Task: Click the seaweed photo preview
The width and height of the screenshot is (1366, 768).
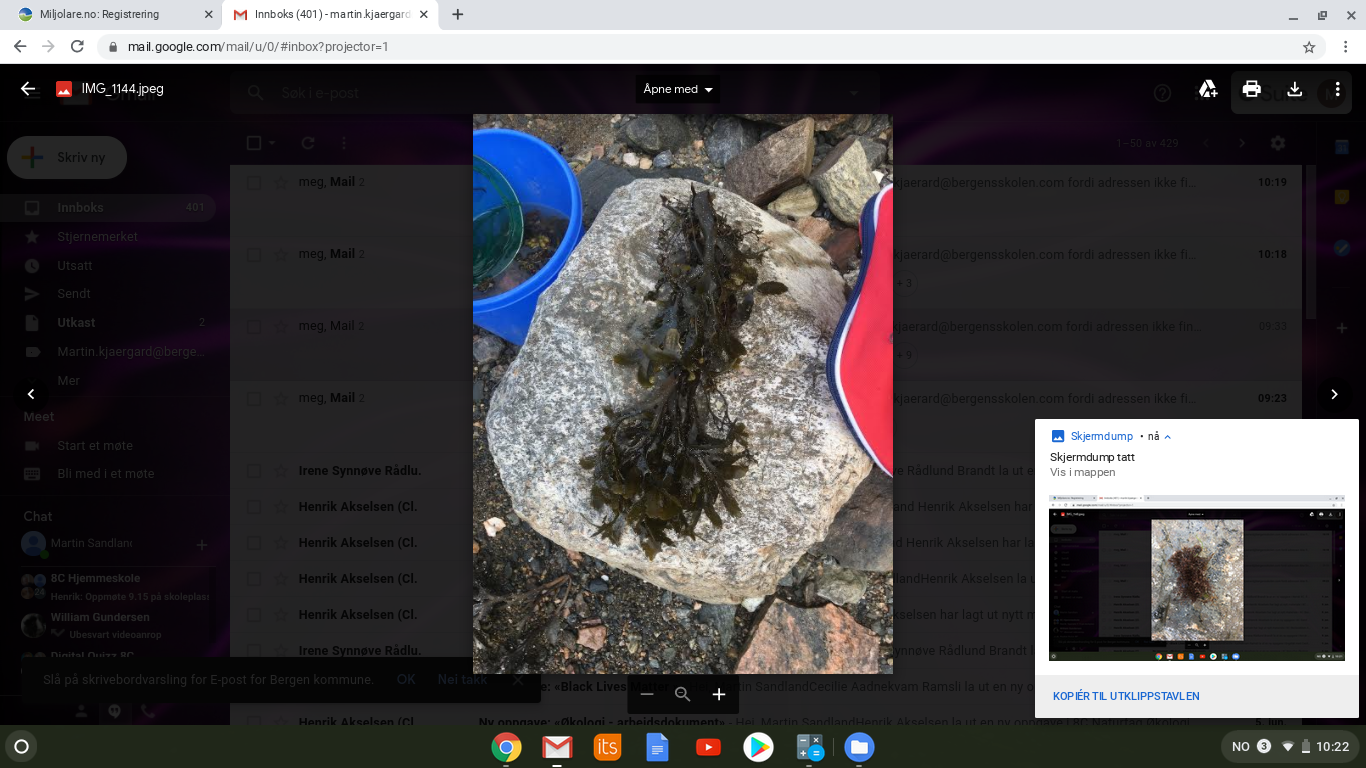Action: (x=683, y=393)
